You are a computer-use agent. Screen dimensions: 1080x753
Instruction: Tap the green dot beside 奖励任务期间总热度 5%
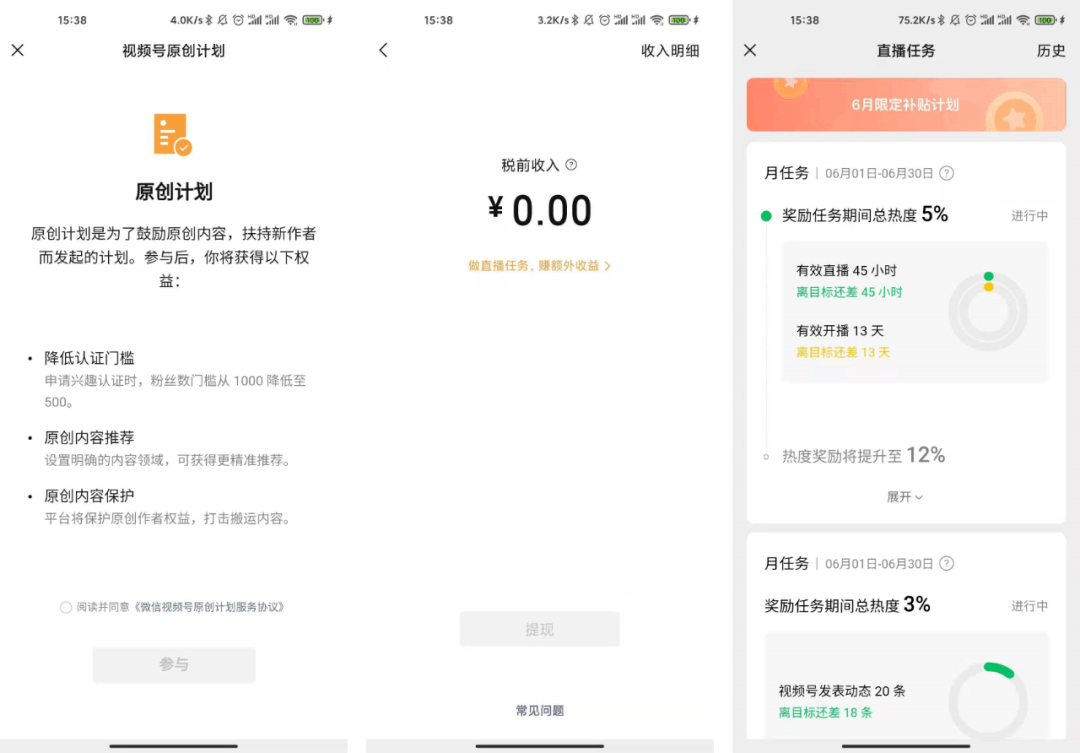tap(766, 216)
